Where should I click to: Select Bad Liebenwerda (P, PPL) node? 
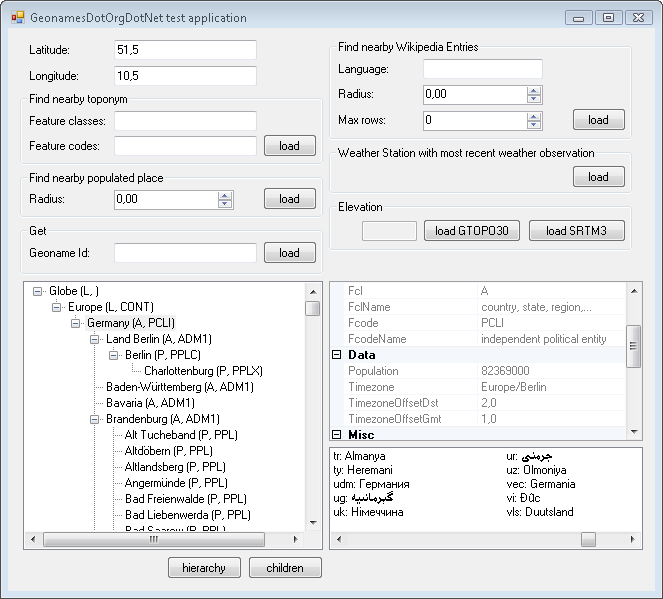(x=188, y=515)
